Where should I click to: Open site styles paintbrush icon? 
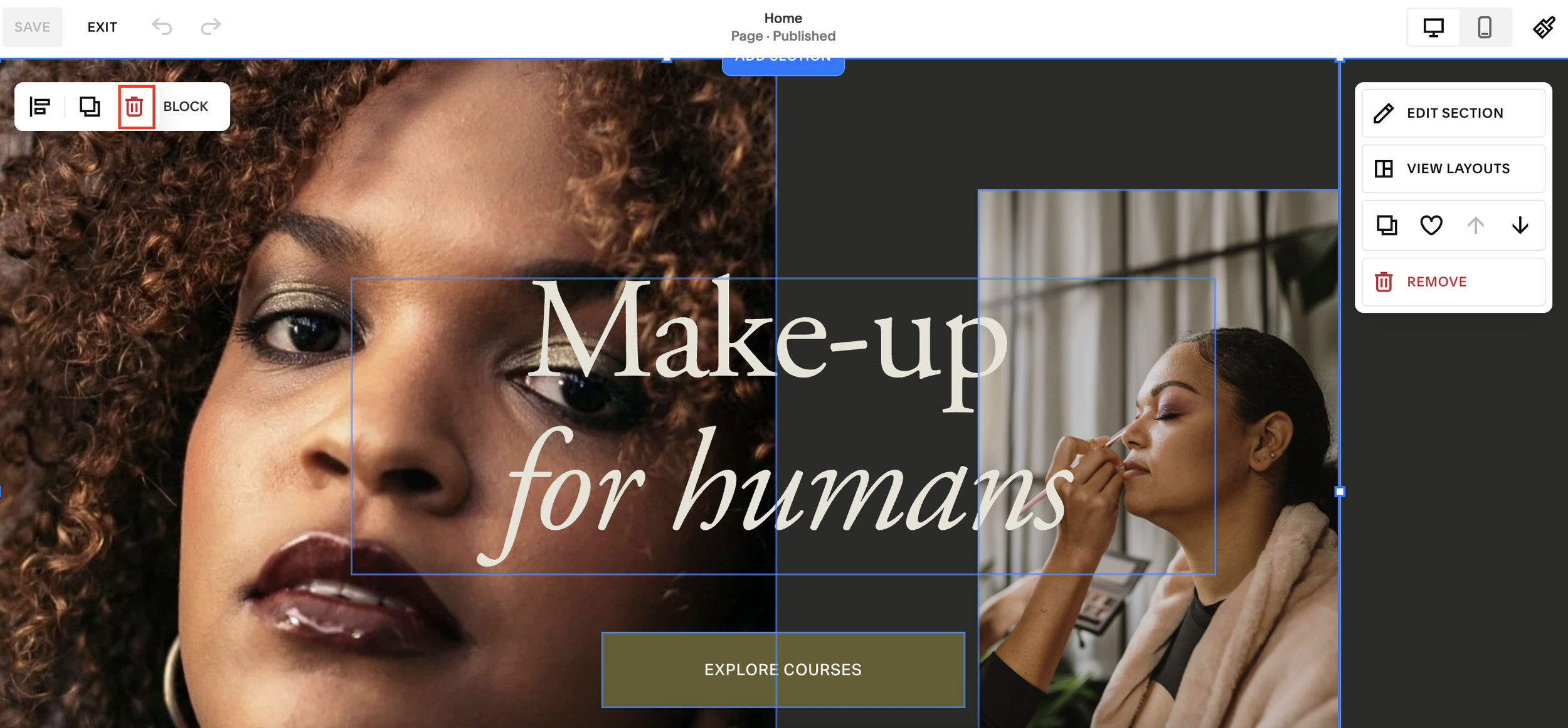tap(1544, 27)
